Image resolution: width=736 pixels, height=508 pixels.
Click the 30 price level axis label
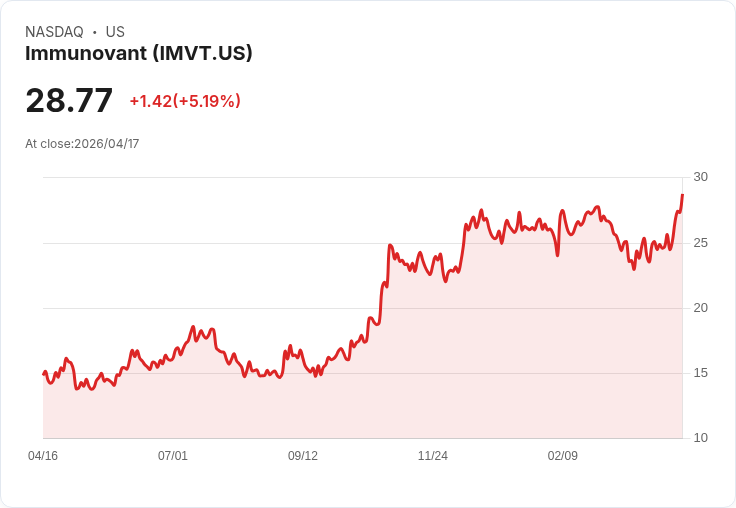pos(700,177)
